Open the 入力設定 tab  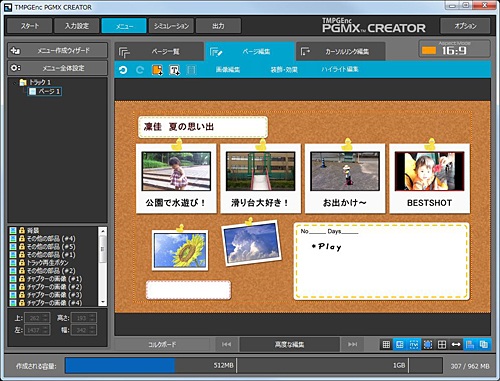coord(77,26)
